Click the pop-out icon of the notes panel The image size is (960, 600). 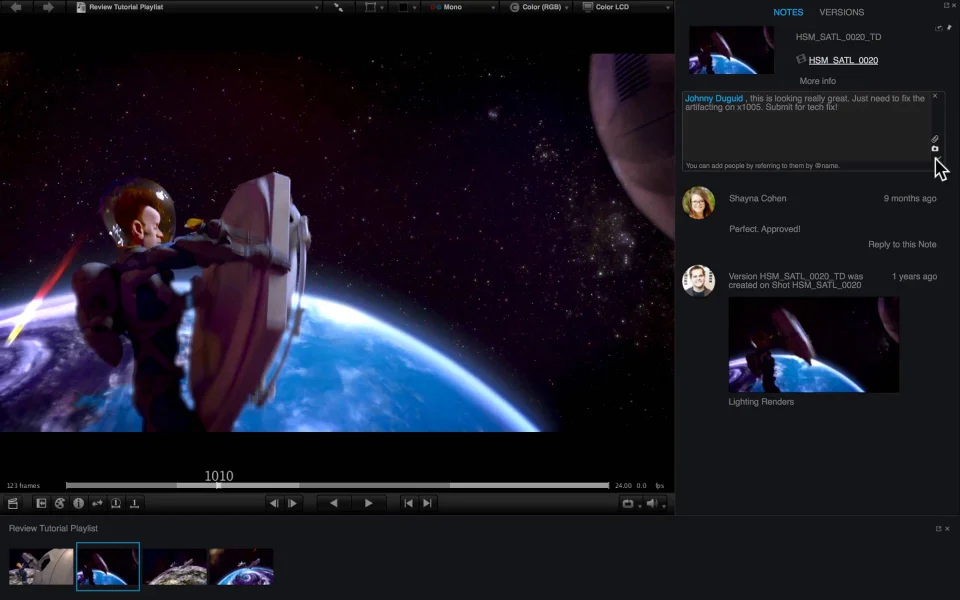click(x=946, y=5)
